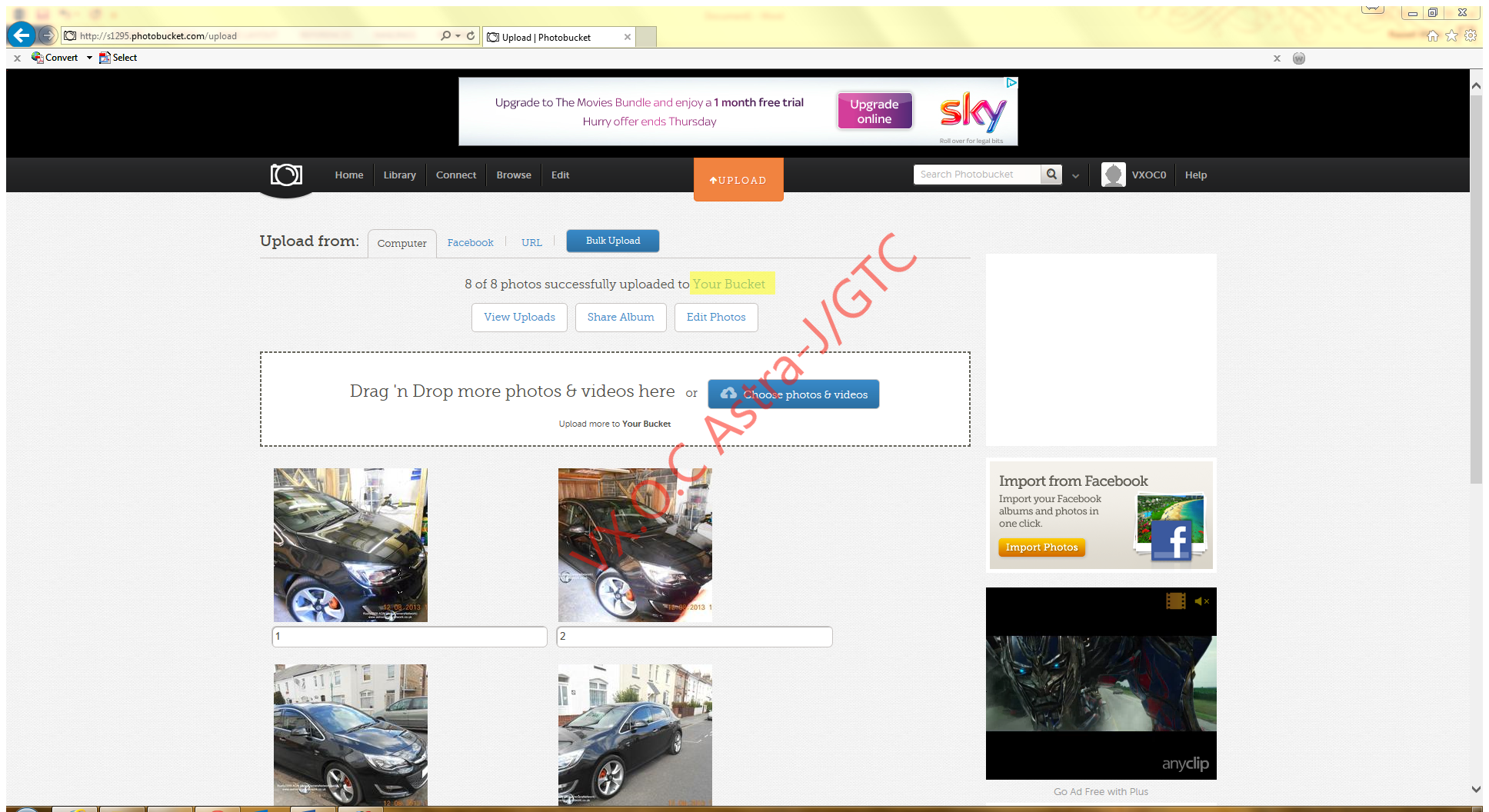Click the caption field labeled 1
The image size is (1489, 812).
pos(410,636)
